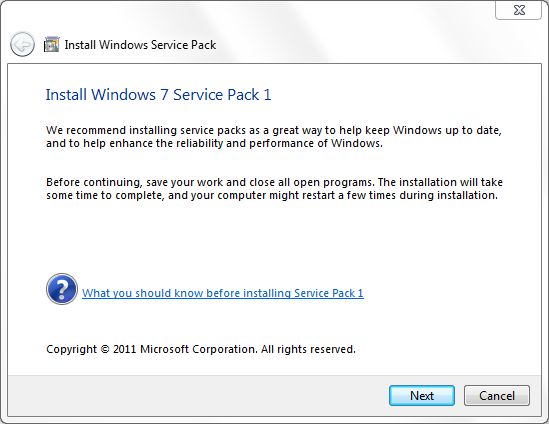Click the gray footer bar left of Next
Image resolution: width=549 pixels, height=424 pixels.
[x=196, y=396]
